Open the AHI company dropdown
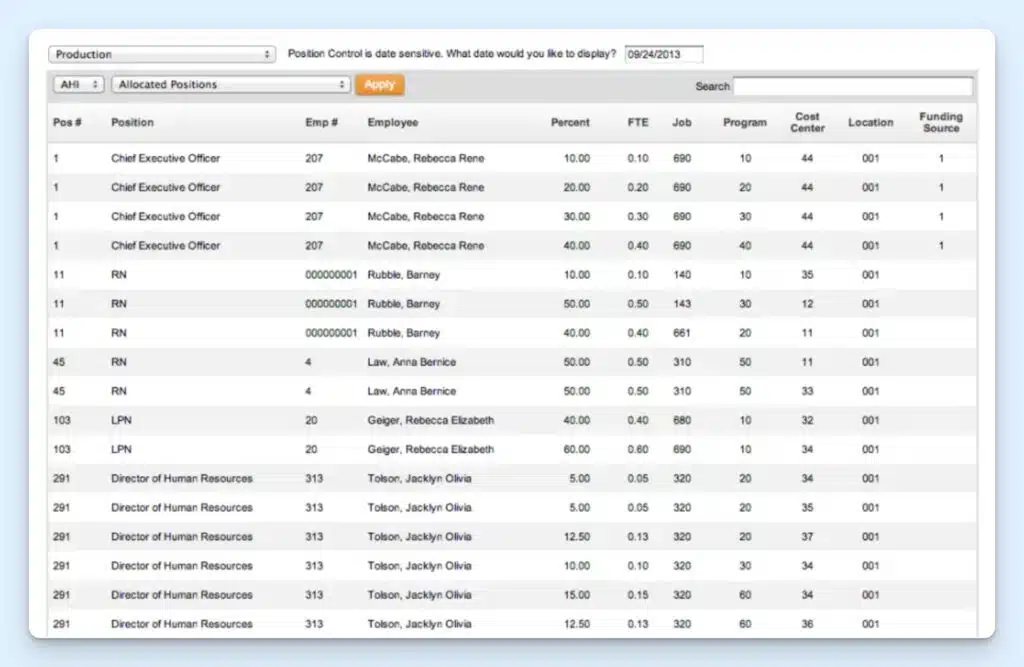The image size is (1024, 667). 78,84
